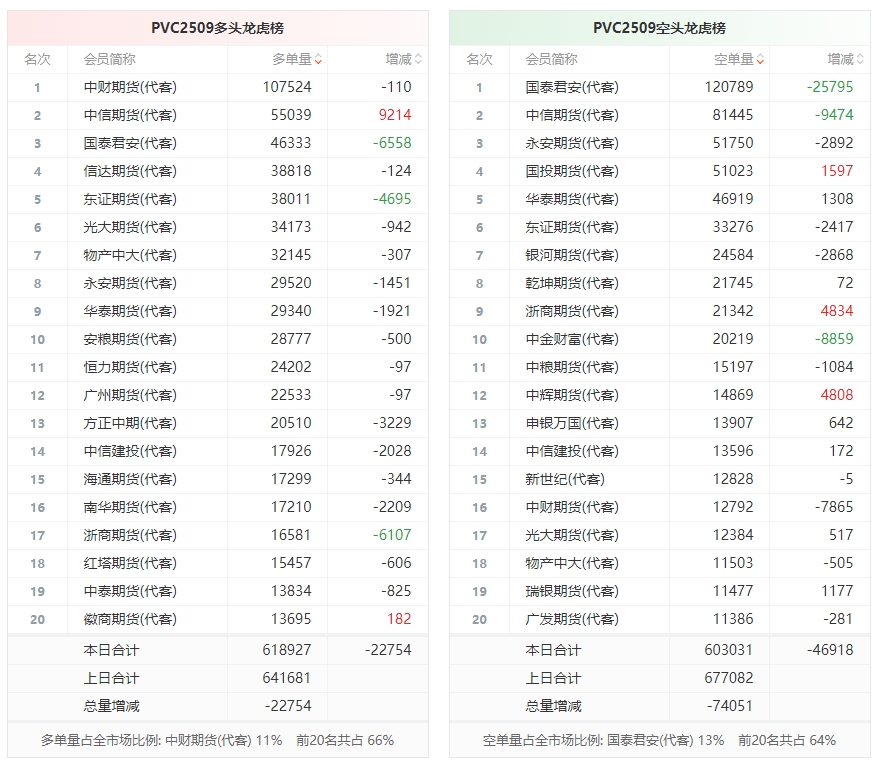This screenshot has height=763, width=881.
Task: Select 海通期货(代客) row name
Action: point(130,479)
